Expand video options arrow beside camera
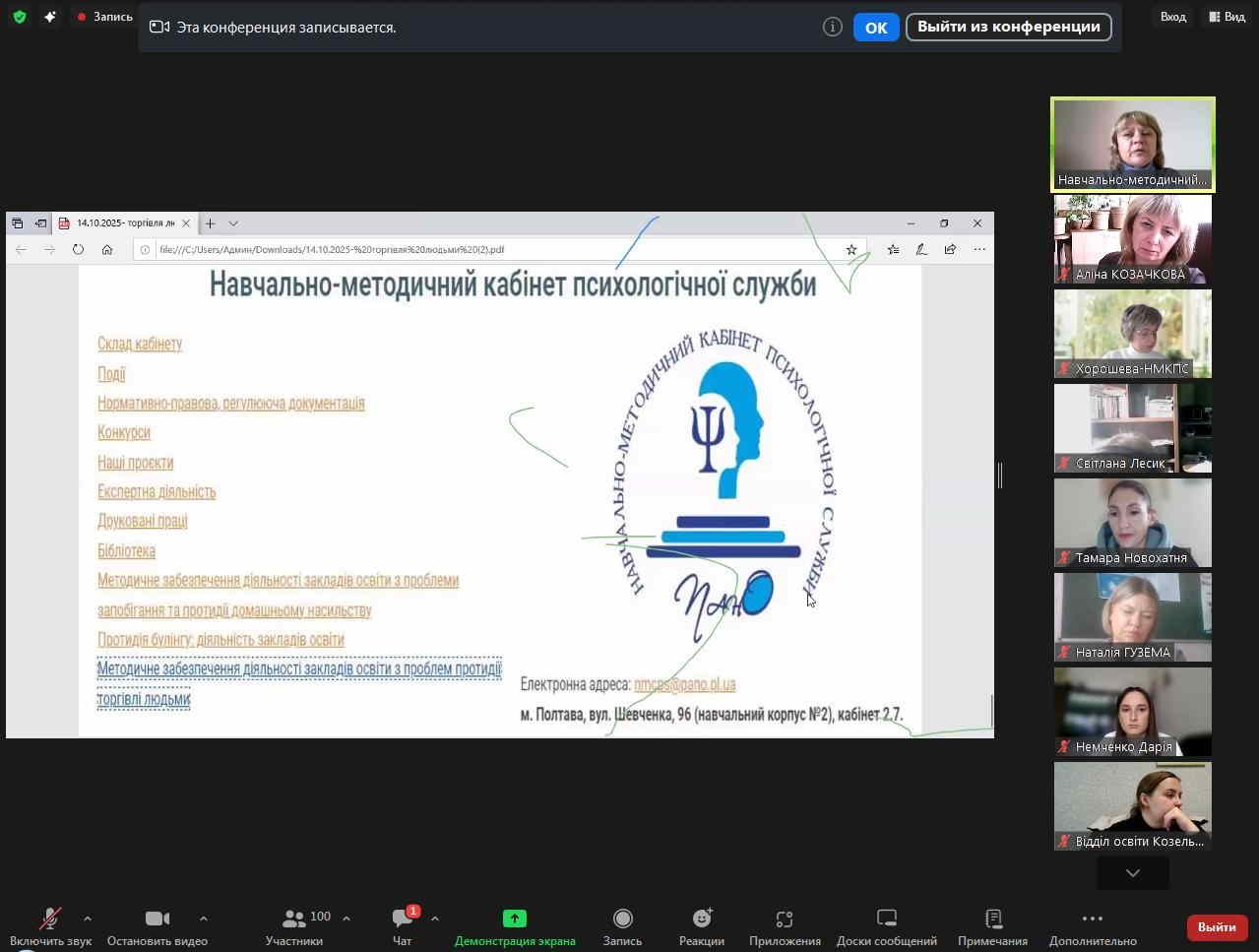1259x952 pixels. point(203,919)
